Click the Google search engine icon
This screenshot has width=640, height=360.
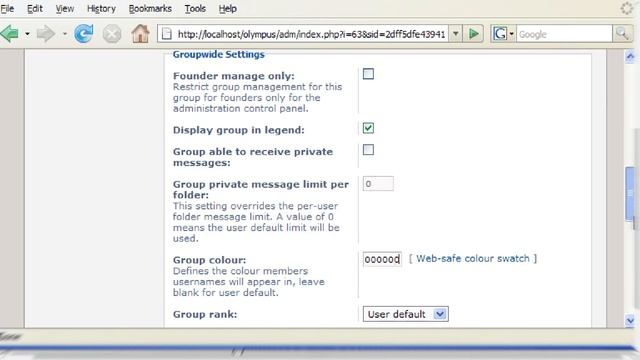tap(500, 34)
